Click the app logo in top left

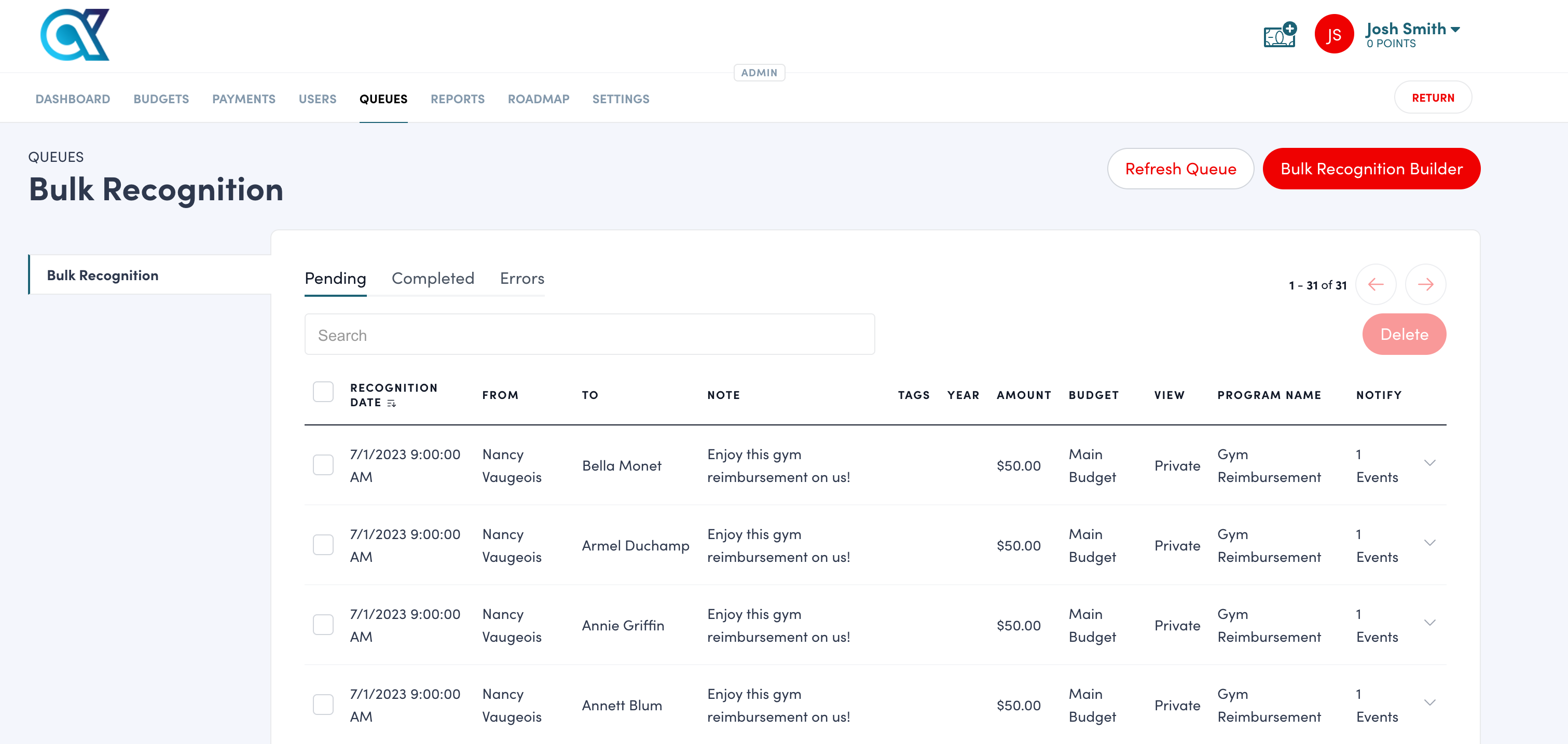tap(74, 35)
